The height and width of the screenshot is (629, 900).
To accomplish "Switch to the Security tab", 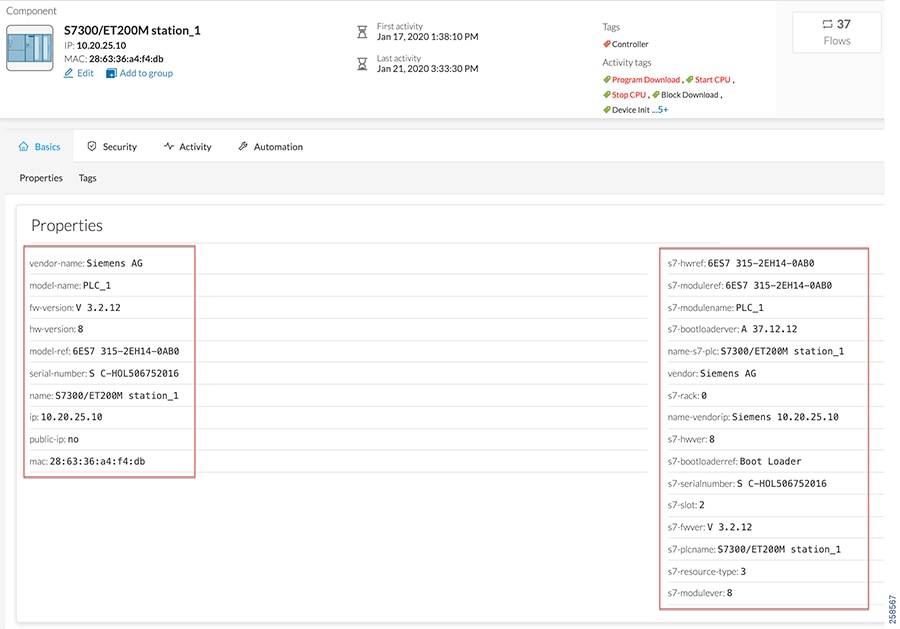I will 112,146.
